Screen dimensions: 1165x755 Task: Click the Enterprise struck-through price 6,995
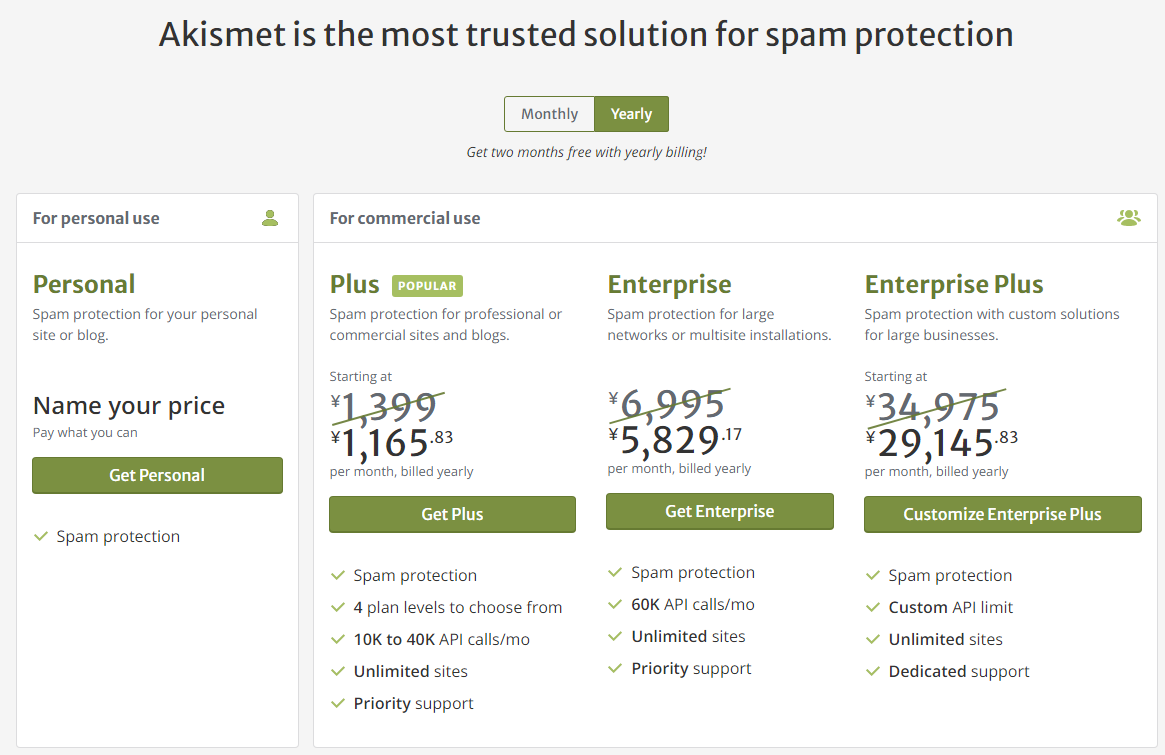point(666,404)
